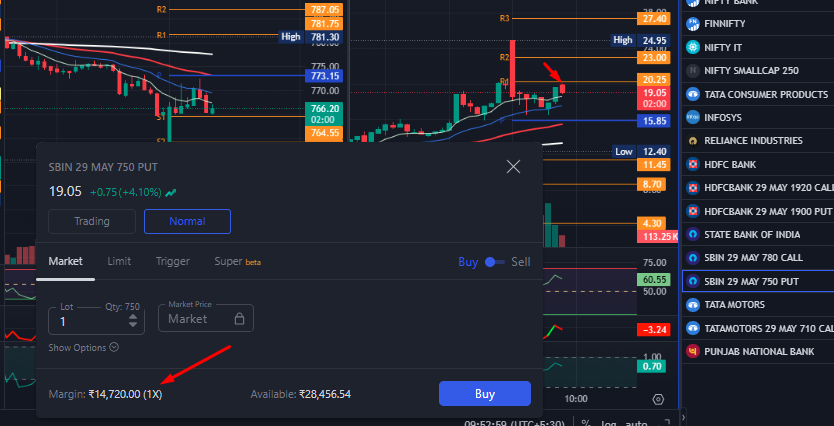The width and height of the screenshot is (834, 426).
Task: Collapse the watchlist side panel arrow
Action: coord(683,417)
